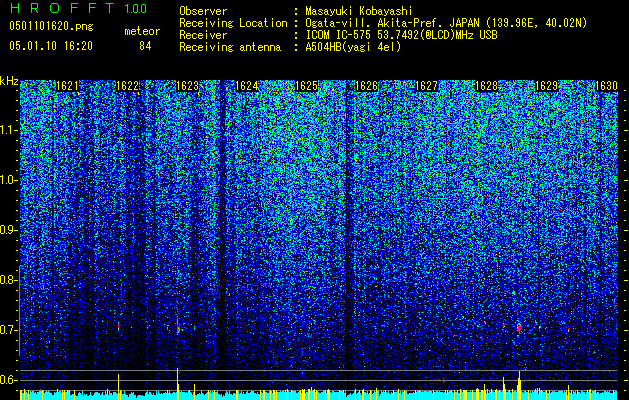Click version number 1.0.0
629x400 pixels.
tap(136, 9)
